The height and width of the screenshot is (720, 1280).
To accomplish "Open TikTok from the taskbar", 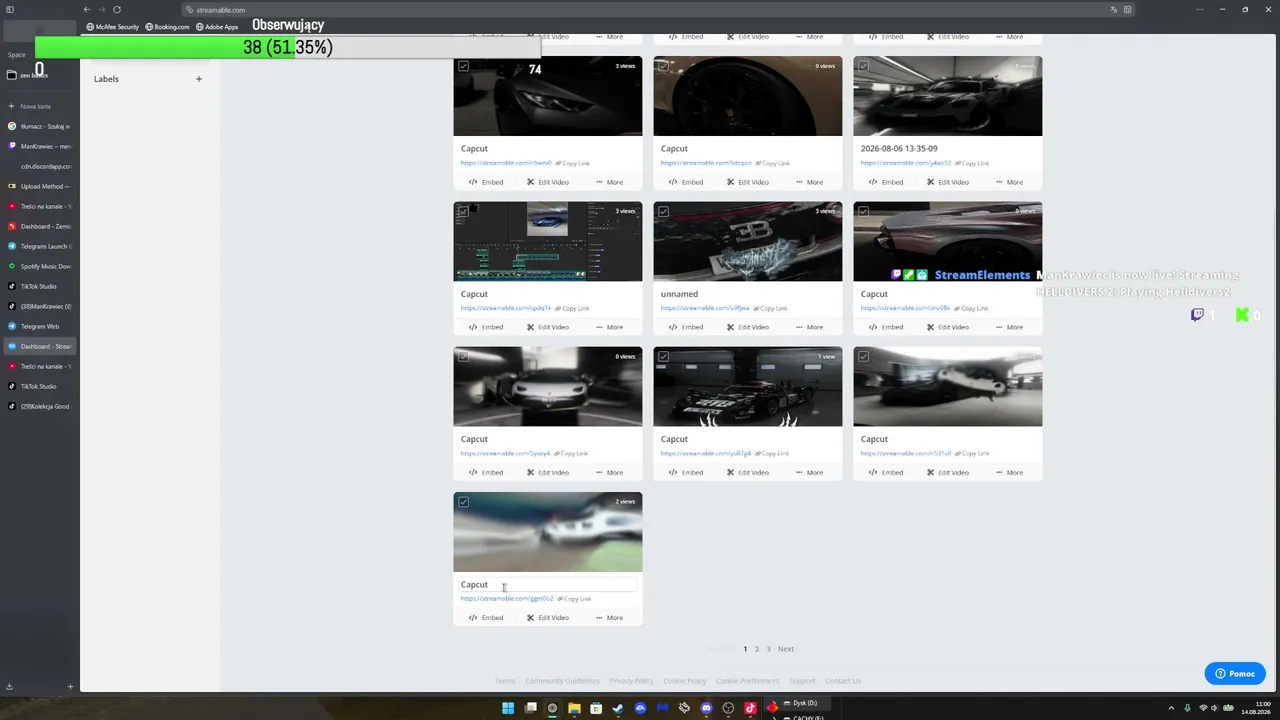I will [x=750, y=708].
